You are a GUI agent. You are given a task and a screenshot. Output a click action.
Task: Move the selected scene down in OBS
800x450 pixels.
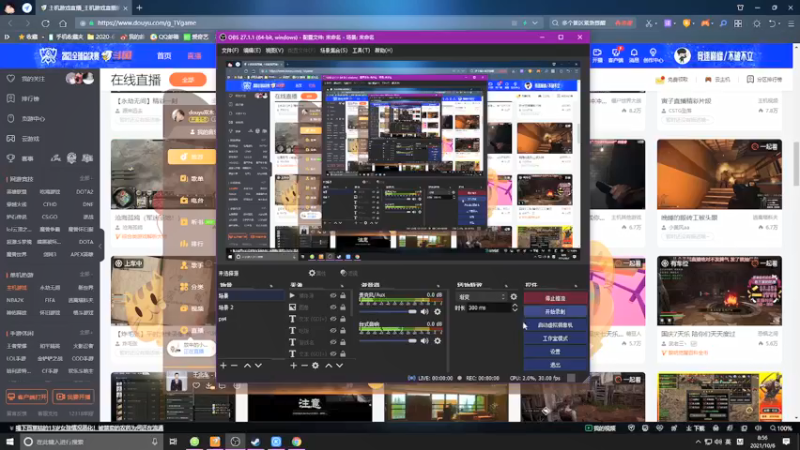(x=259, y=365)
